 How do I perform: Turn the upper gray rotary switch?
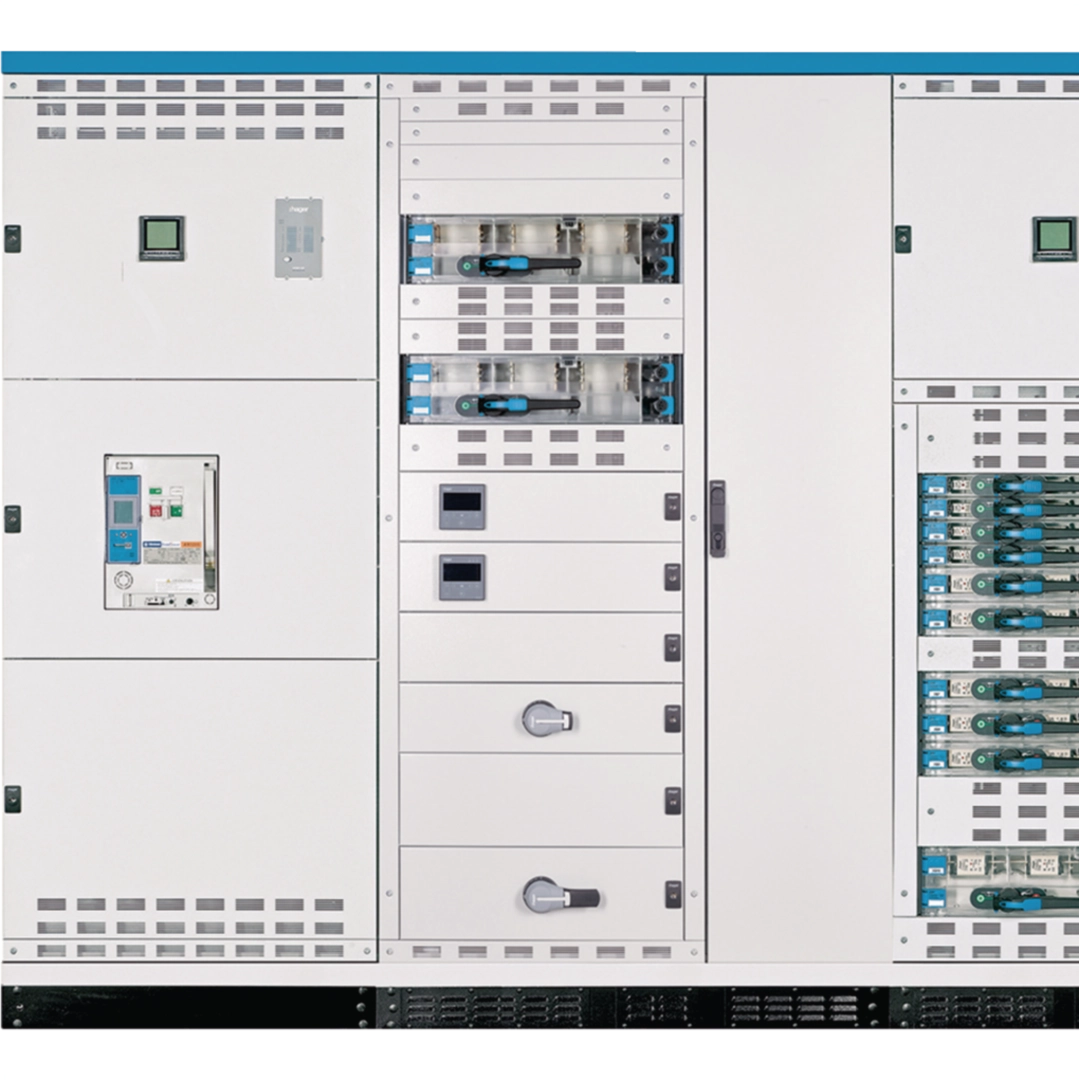(x=546, y=718)
